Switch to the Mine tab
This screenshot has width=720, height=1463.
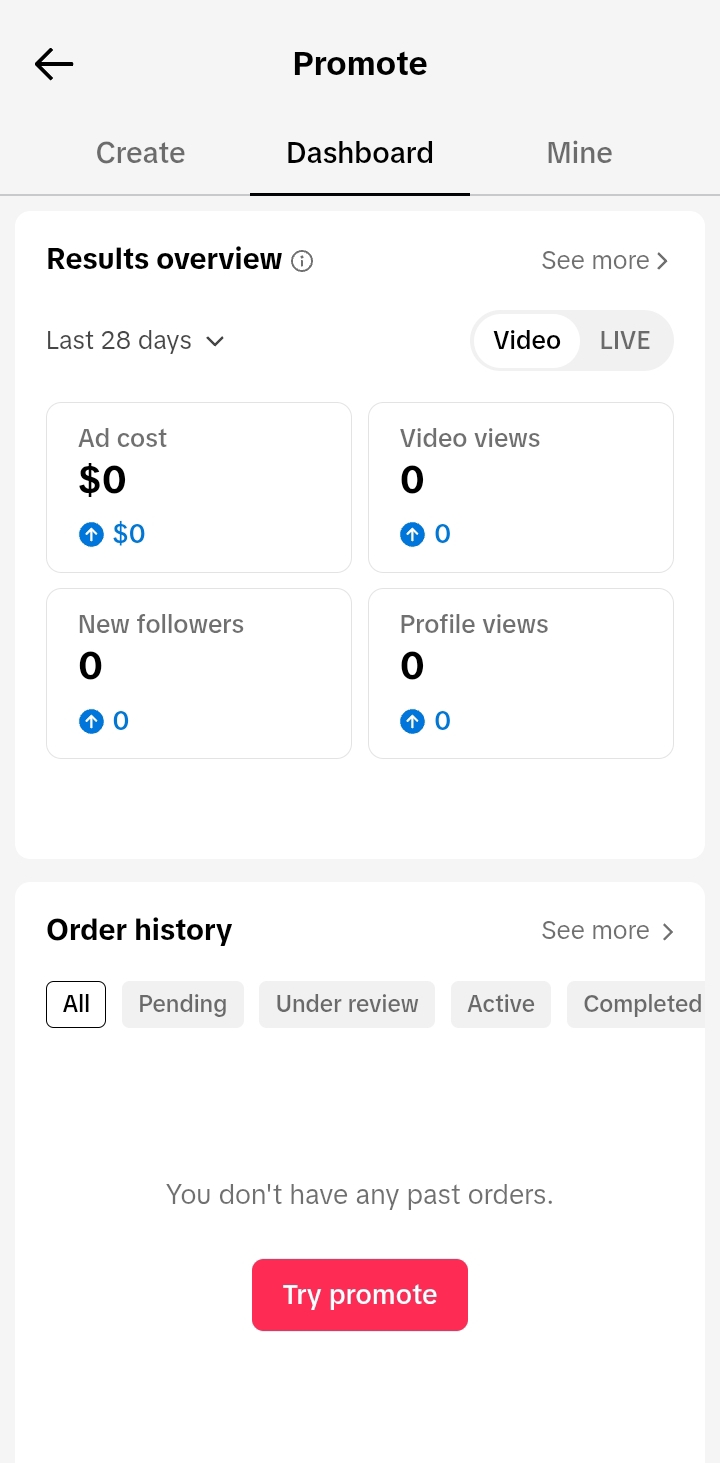(x=580, y=153)
